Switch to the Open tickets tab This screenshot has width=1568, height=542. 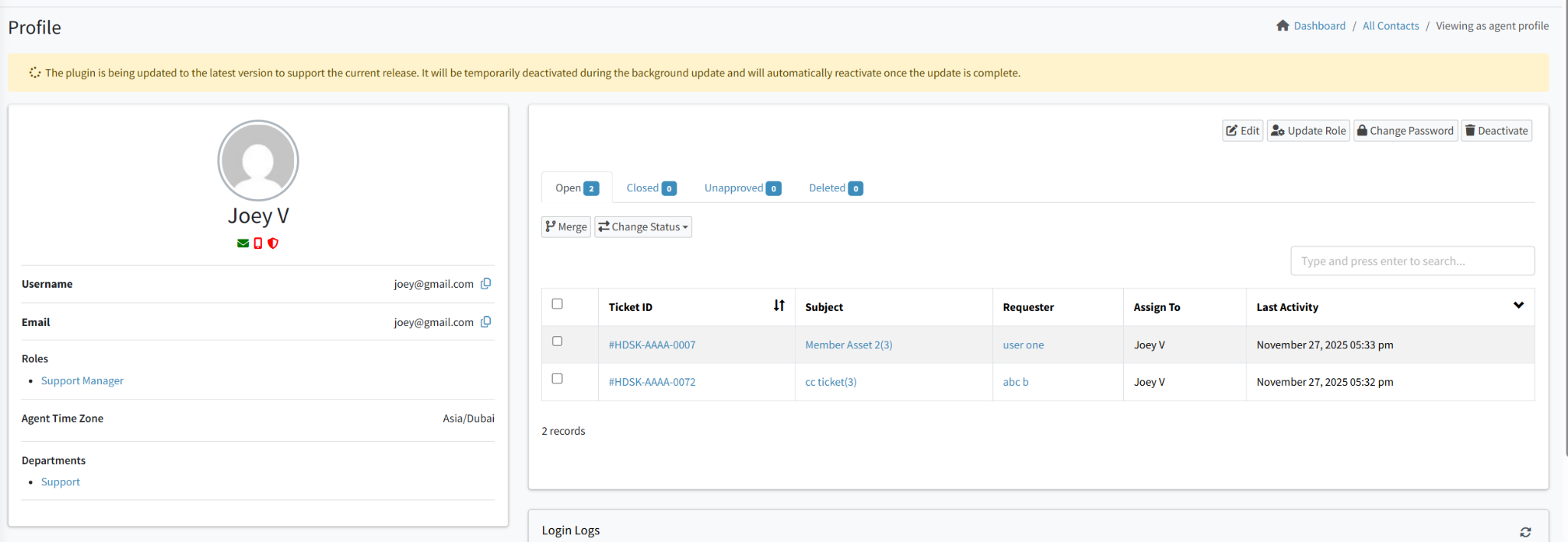pyautogui.click(x=577, y=188)
